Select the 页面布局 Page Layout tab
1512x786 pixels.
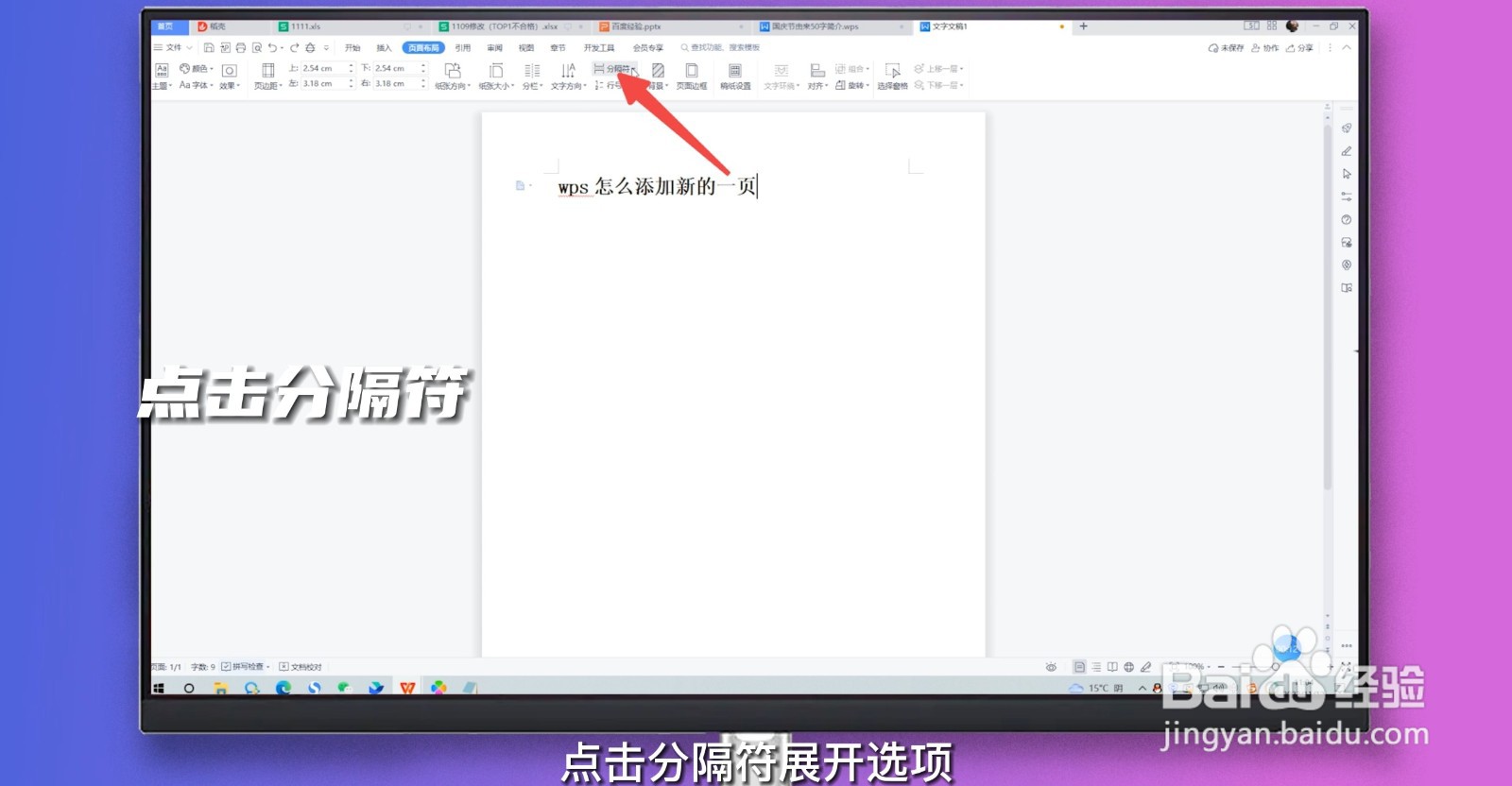(x=423, y=47)
